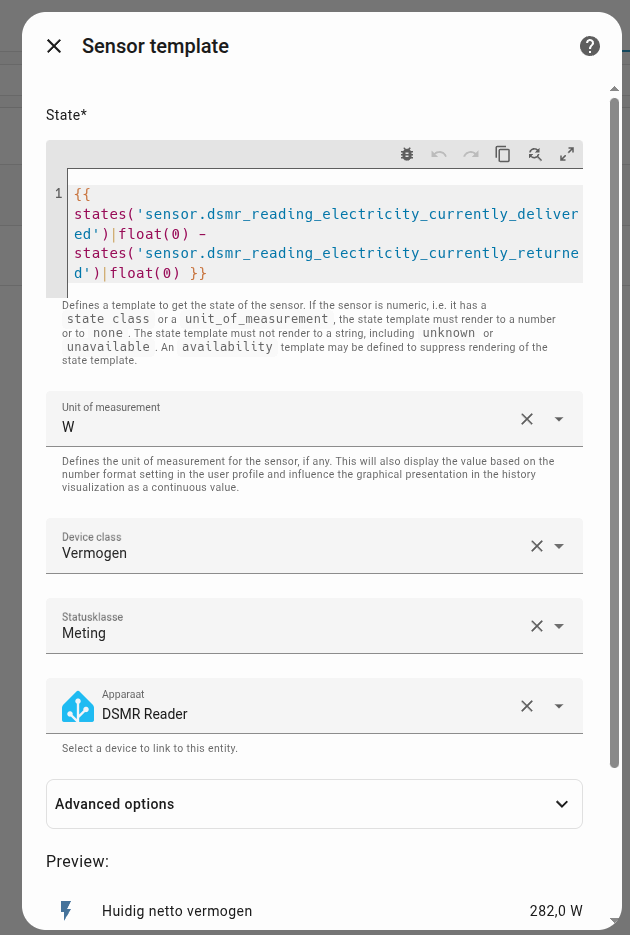This screenshot has height=935, width=630.
Task: Open the help question mark icon
Action: coord(590,46)
